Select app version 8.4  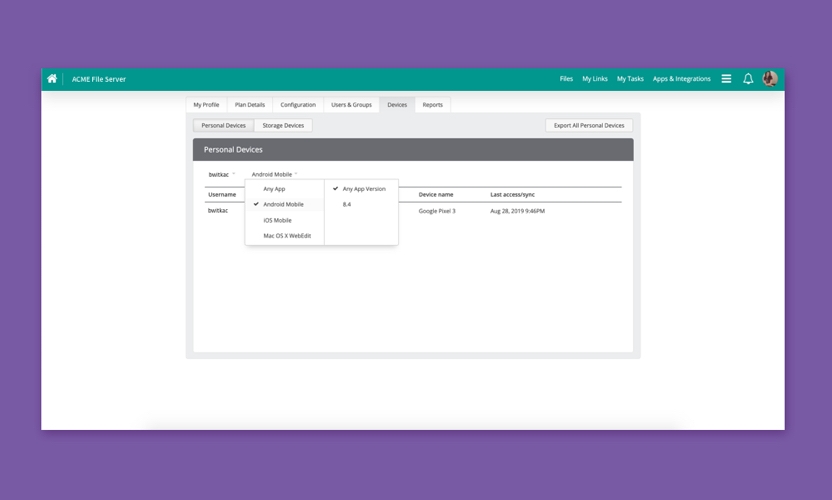point(347,204)
